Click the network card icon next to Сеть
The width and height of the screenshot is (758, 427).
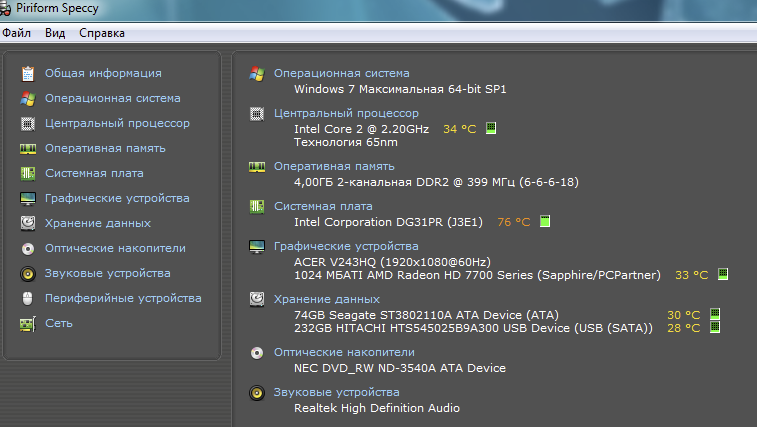click(28, 324)
